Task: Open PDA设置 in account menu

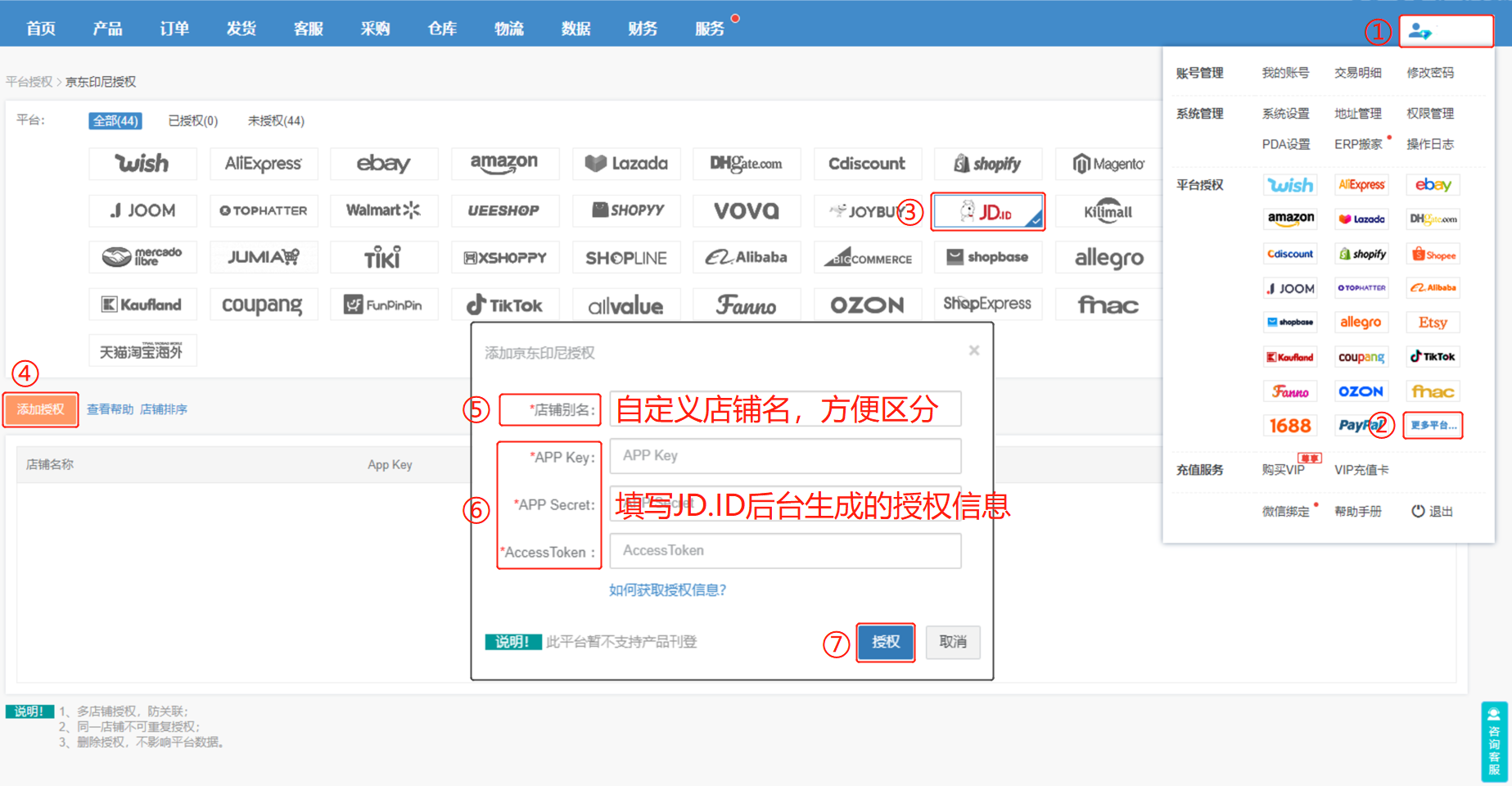Action: click(x=1285, y=144)
